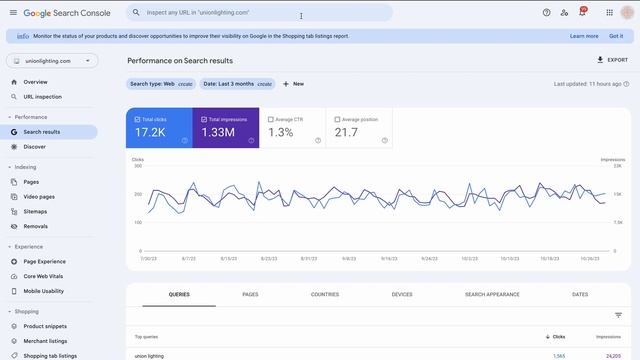Edit the Search type: Web filter
Image resolution: width=640 pixels, height=360 pixels.
click(161, 84)
